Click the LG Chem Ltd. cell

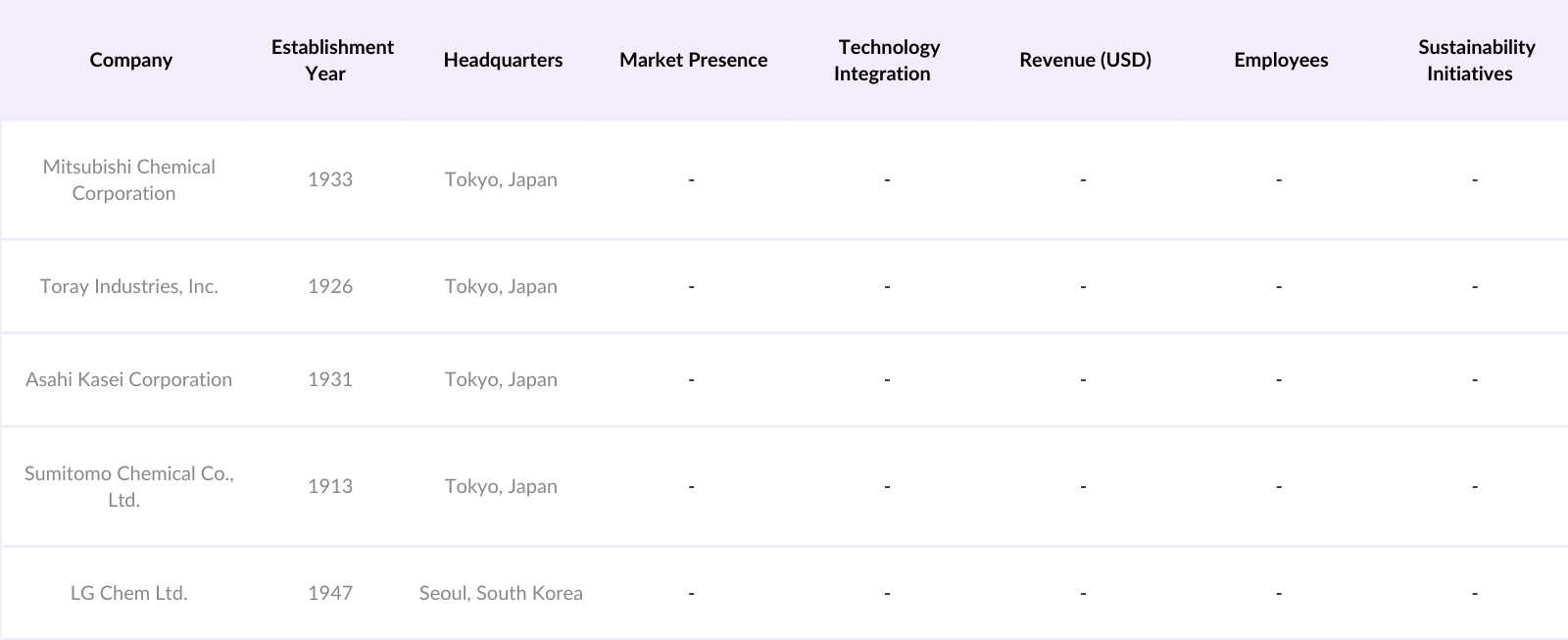[128, 593]
